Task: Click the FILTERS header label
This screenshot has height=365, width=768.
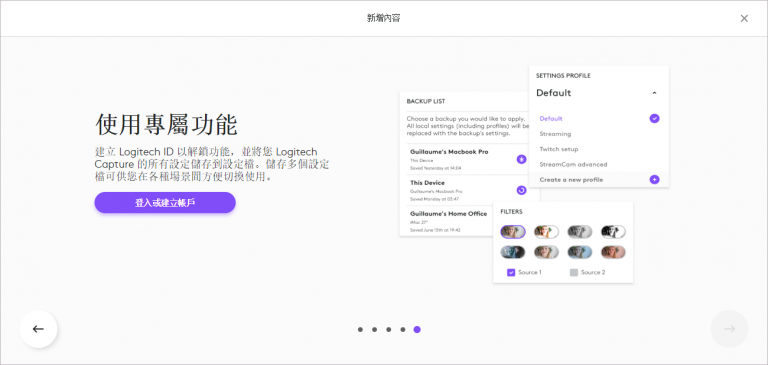Action: [511, 212]
